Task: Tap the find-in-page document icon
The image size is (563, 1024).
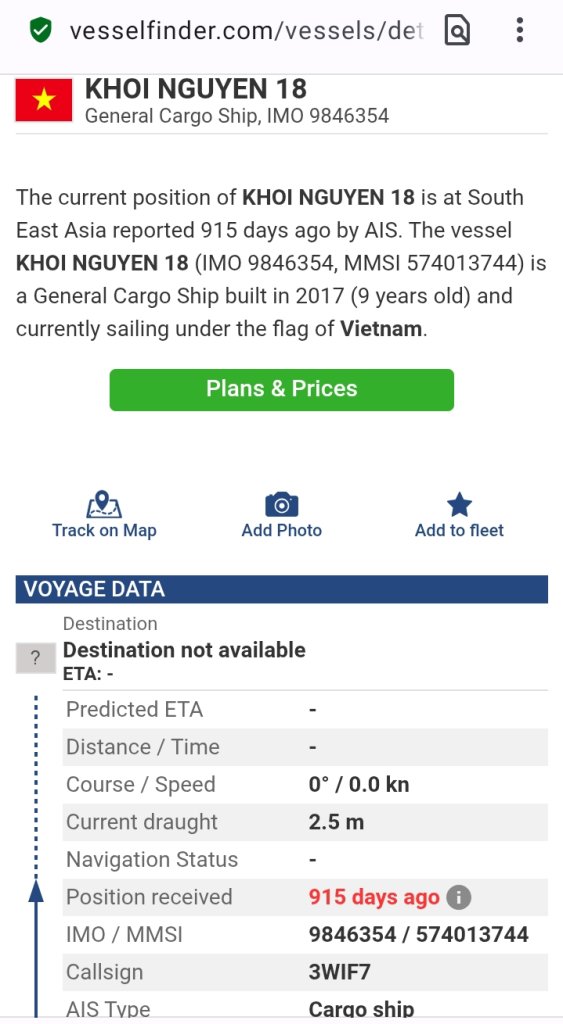Action: tap(457, 30)
